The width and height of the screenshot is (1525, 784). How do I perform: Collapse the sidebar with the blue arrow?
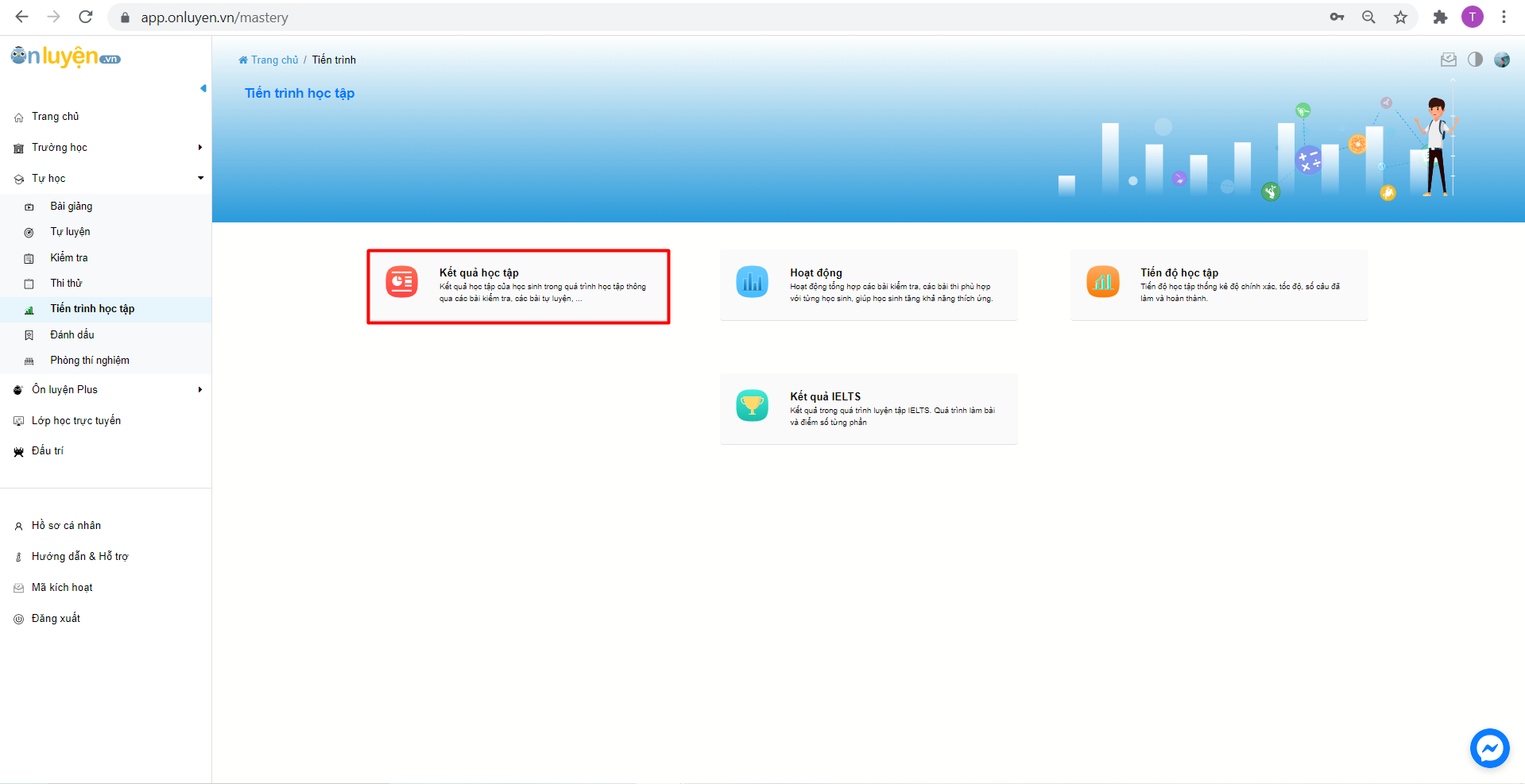point(203,88)
